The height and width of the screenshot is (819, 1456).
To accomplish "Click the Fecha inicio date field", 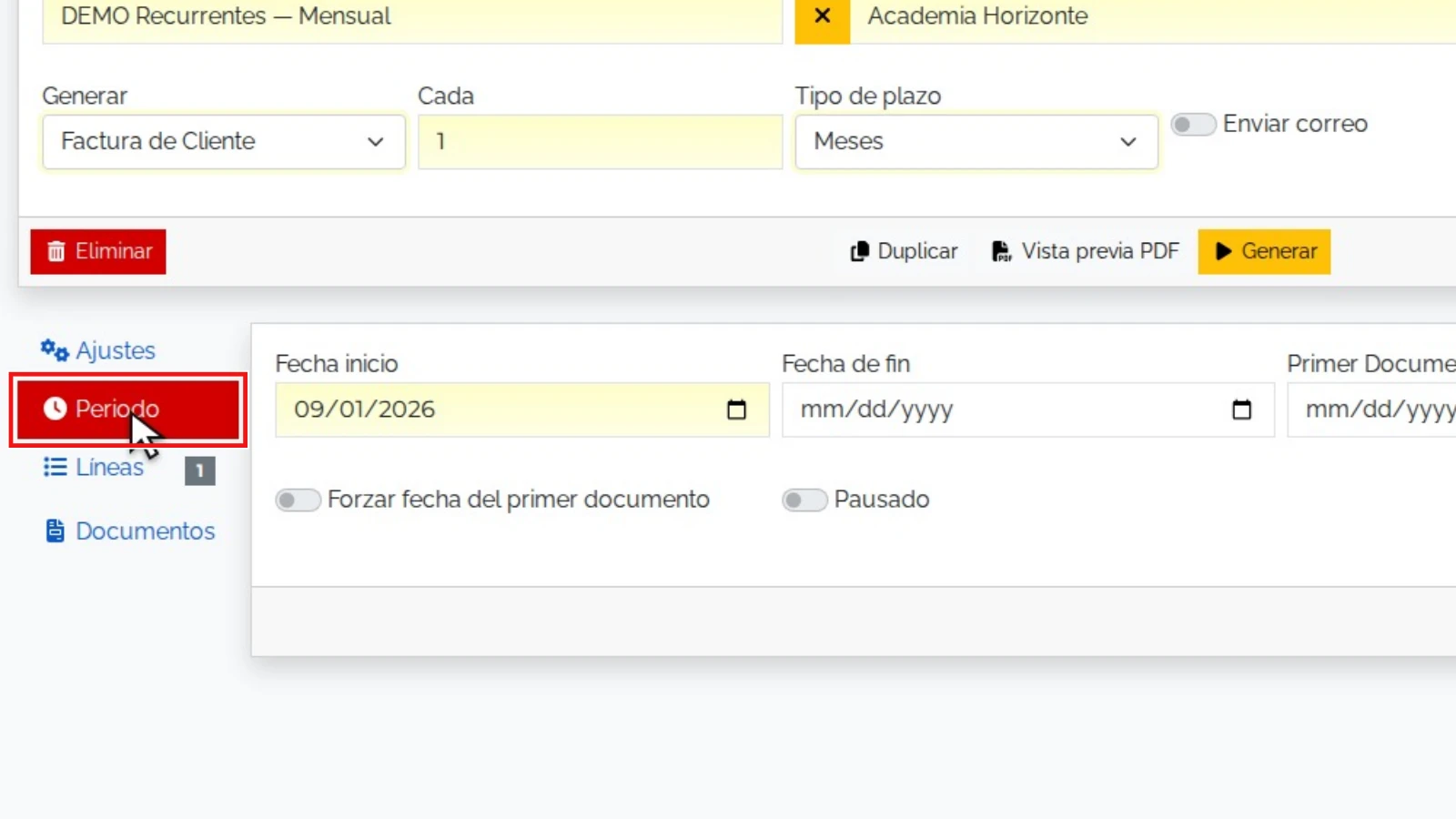I will [522, 409].
